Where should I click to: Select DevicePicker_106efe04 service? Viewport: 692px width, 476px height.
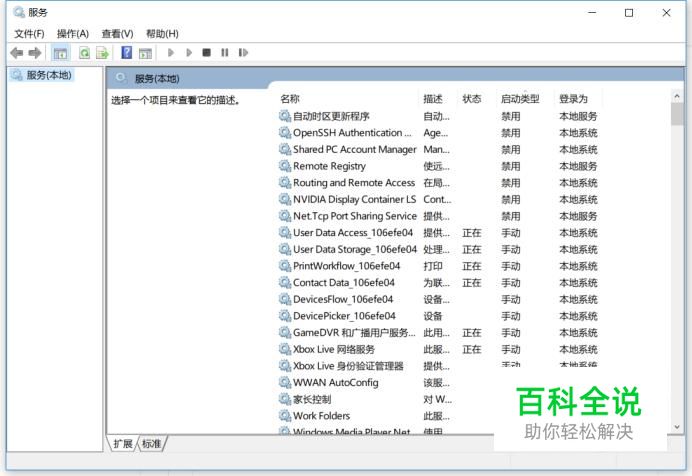[x=344, y=316]
